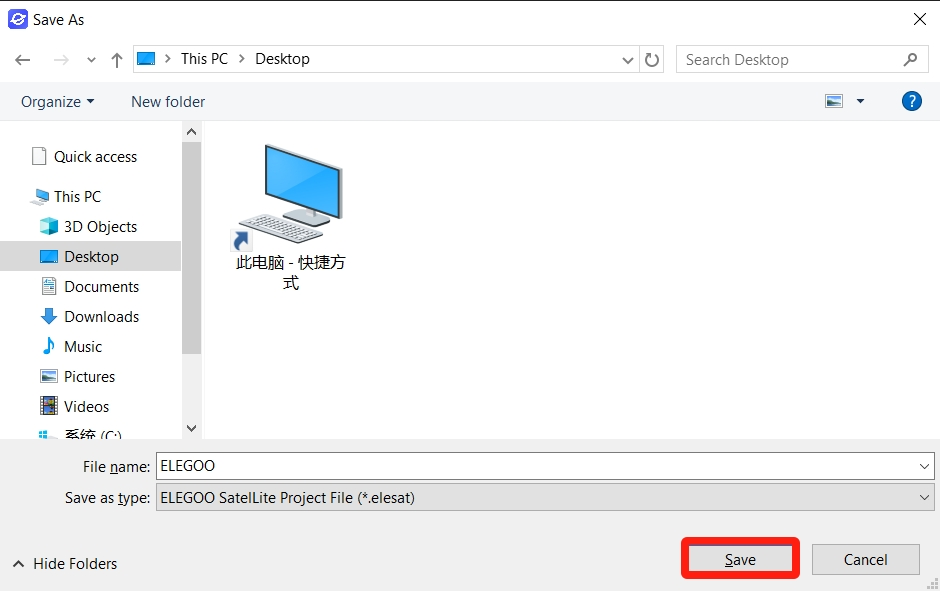
Task: Open the Downloads folder in sidebar
Action: click(101, 317)
